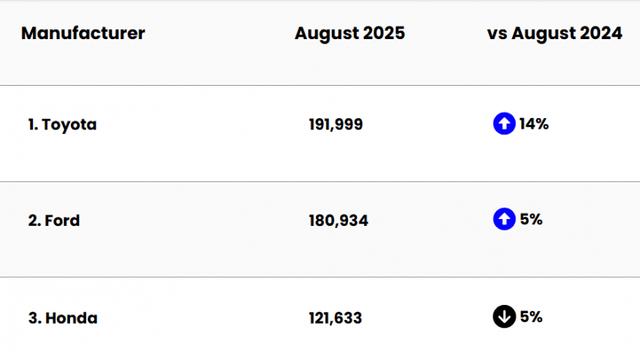Image resolution: width=640 pixels, height=360 pixels.
Task: Click the blue up arrow beside 14%
Action: click(504, 123)
